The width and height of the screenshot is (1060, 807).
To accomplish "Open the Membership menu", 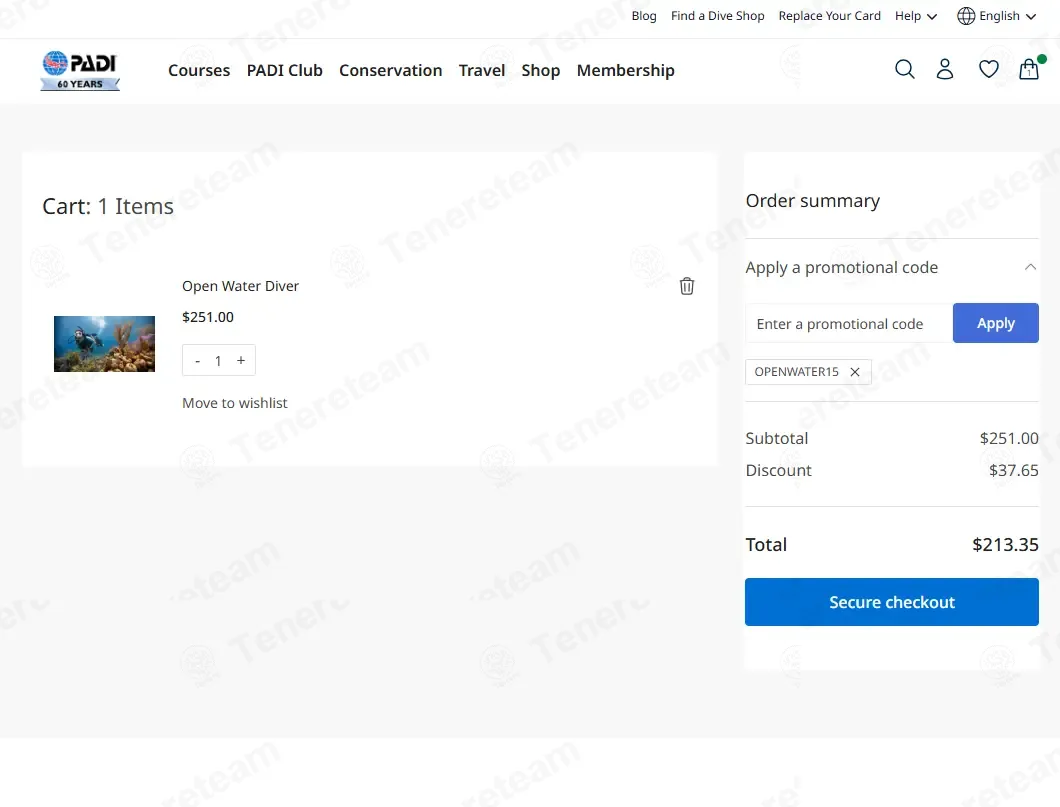I will (x=625, y=70).
